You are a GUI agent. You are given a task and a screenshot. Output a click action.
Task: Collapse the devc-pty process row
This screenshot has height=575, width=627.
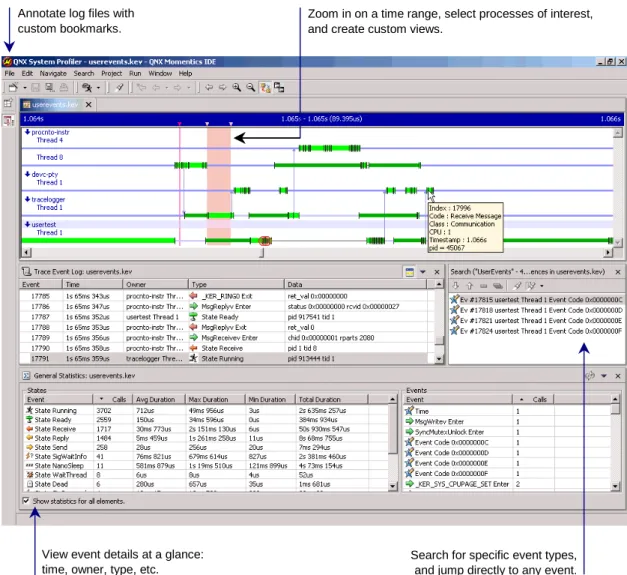27,174
